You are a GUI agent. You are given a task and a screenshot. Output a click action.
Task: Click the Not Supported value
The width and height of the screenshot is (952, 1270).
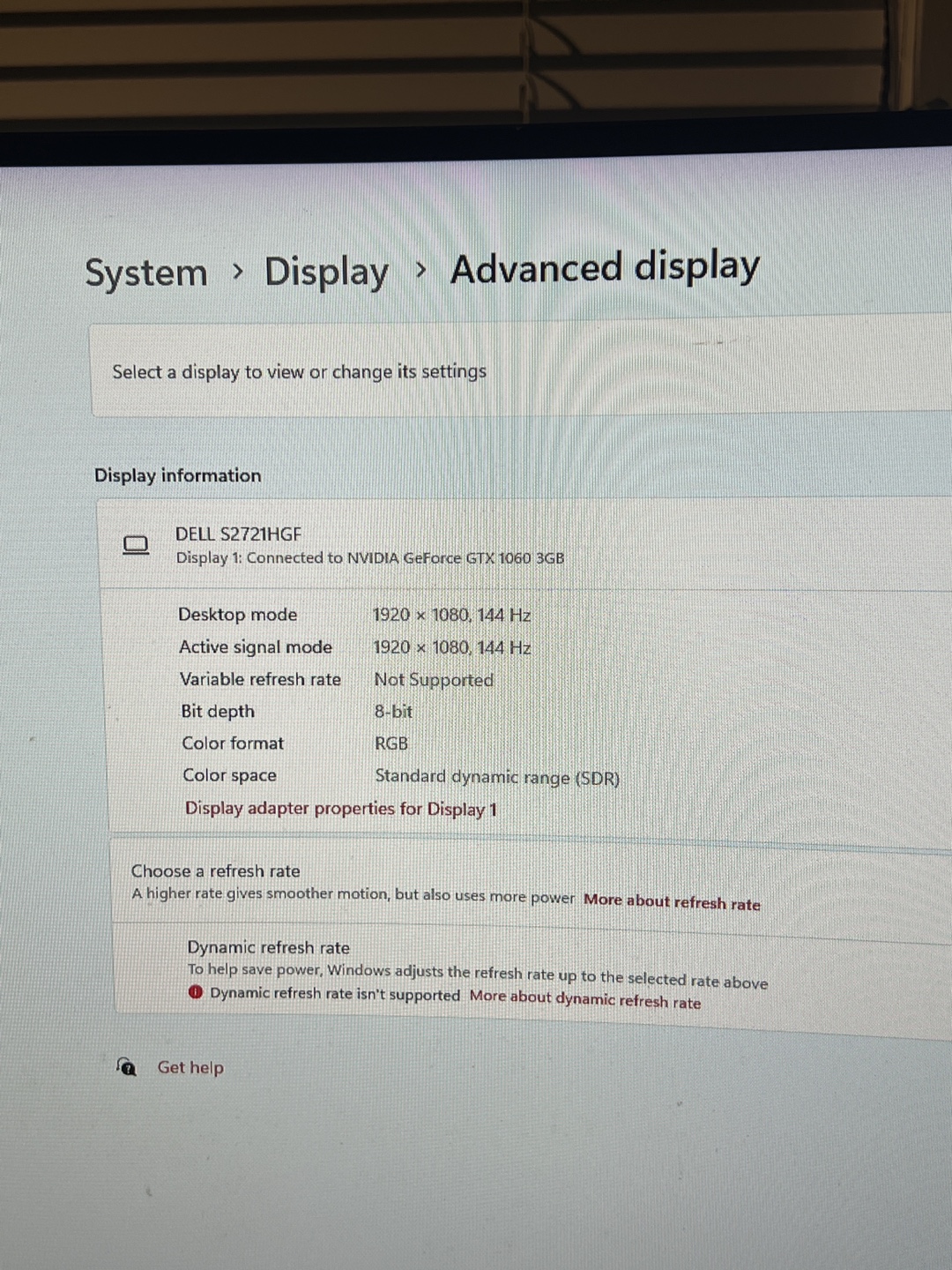[434, 680]
